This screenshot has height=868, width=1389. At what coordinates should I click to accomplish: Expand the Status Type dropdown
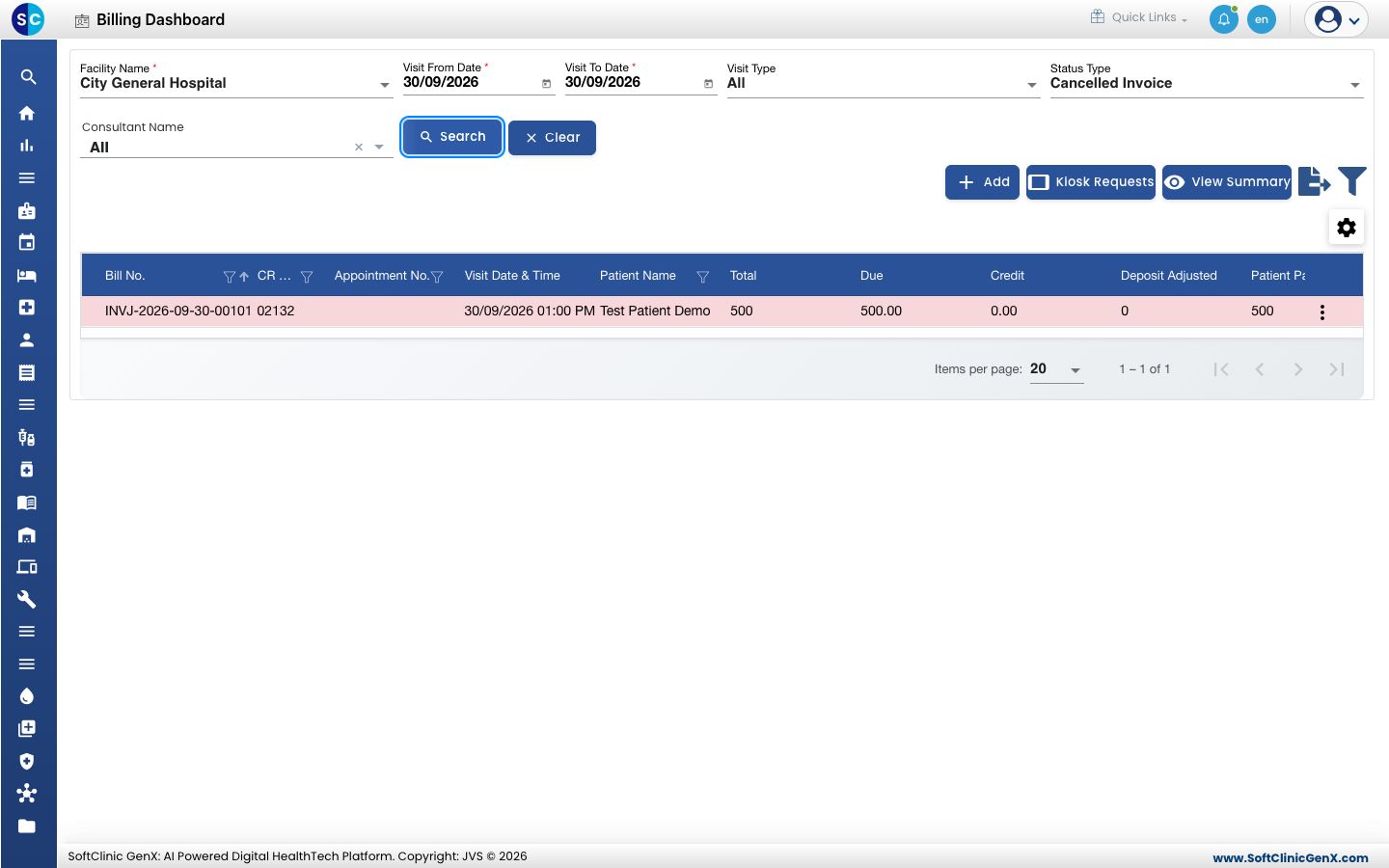click(1355, 85)
